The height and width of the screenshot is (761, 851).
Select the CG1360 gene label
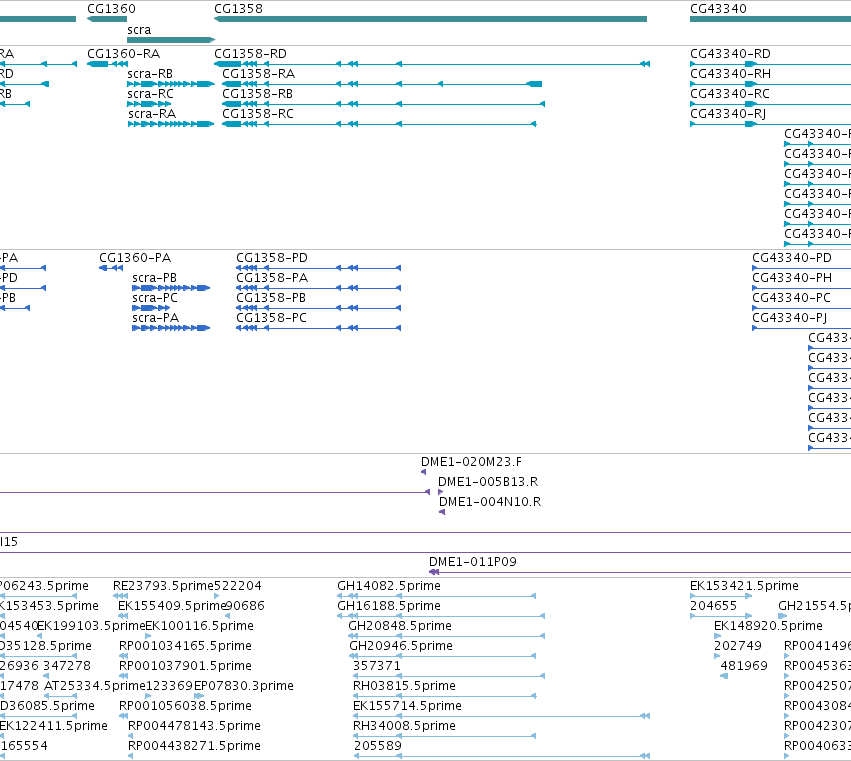click(111, 9)
